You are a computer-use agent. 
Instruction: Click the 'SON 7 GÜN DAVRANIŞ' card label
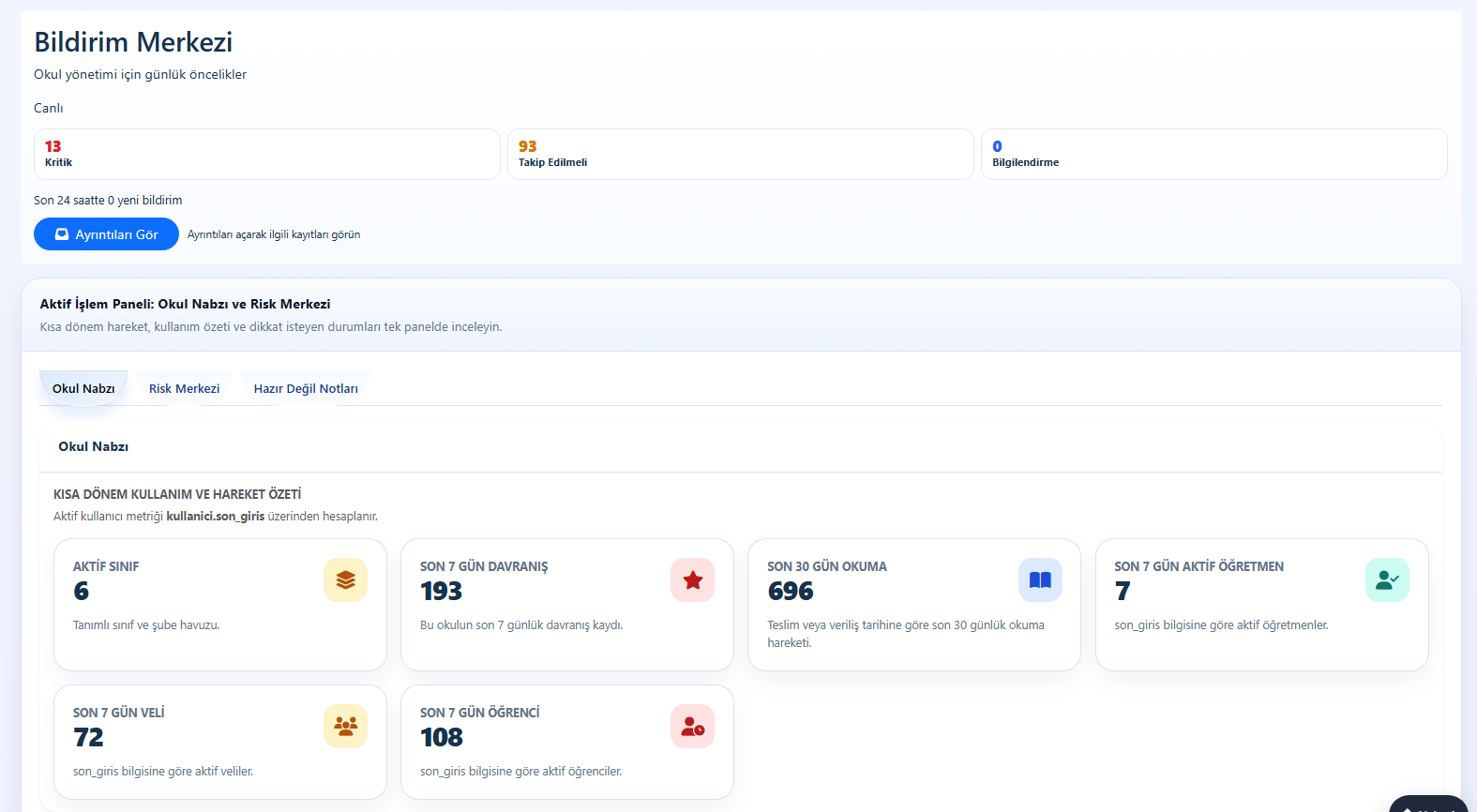[x=484, y=566]
